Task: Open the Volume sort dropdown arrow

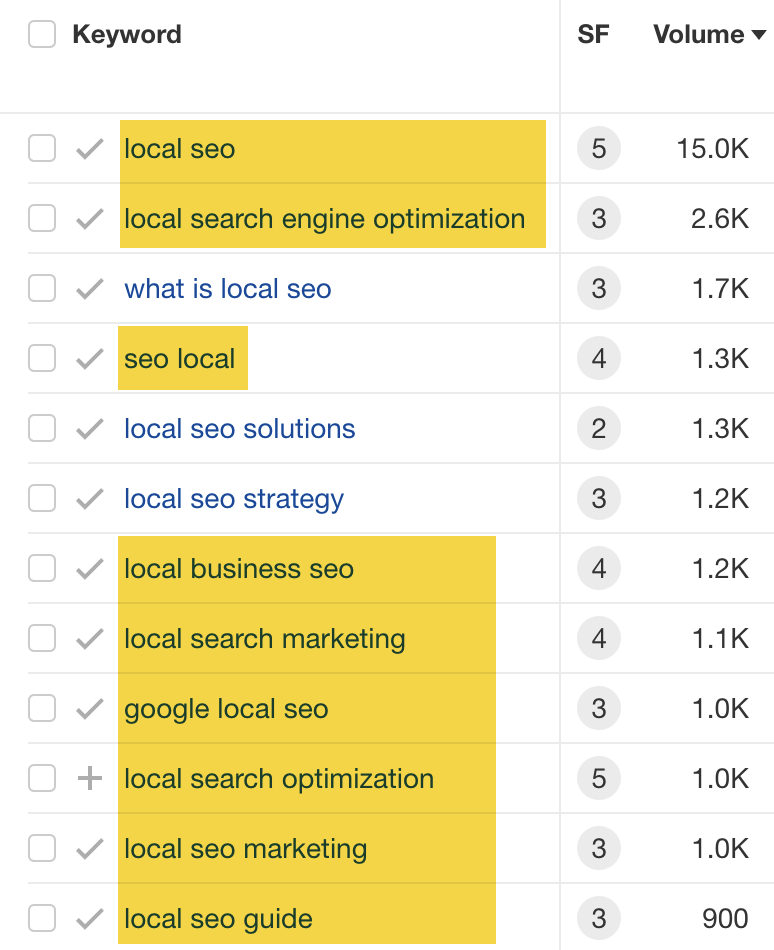Action: click(x=758, y=35)
